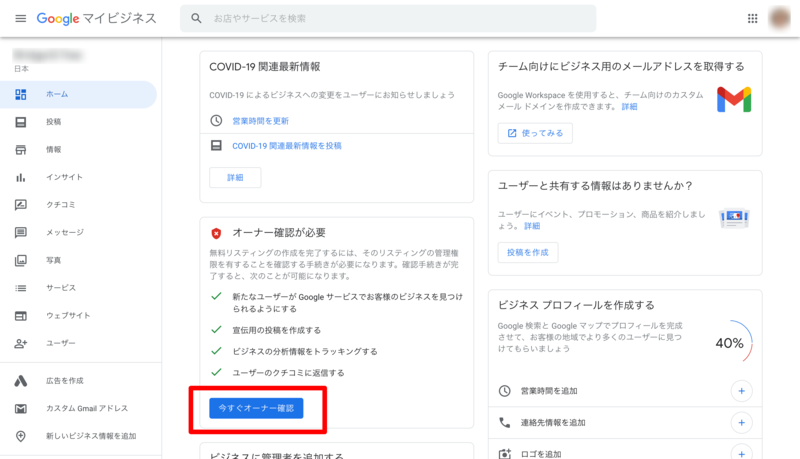Open the COVID-19 関連最新情報を投稿 link
The width and height of the screenshot is (800, 459).
coord(287,146)
